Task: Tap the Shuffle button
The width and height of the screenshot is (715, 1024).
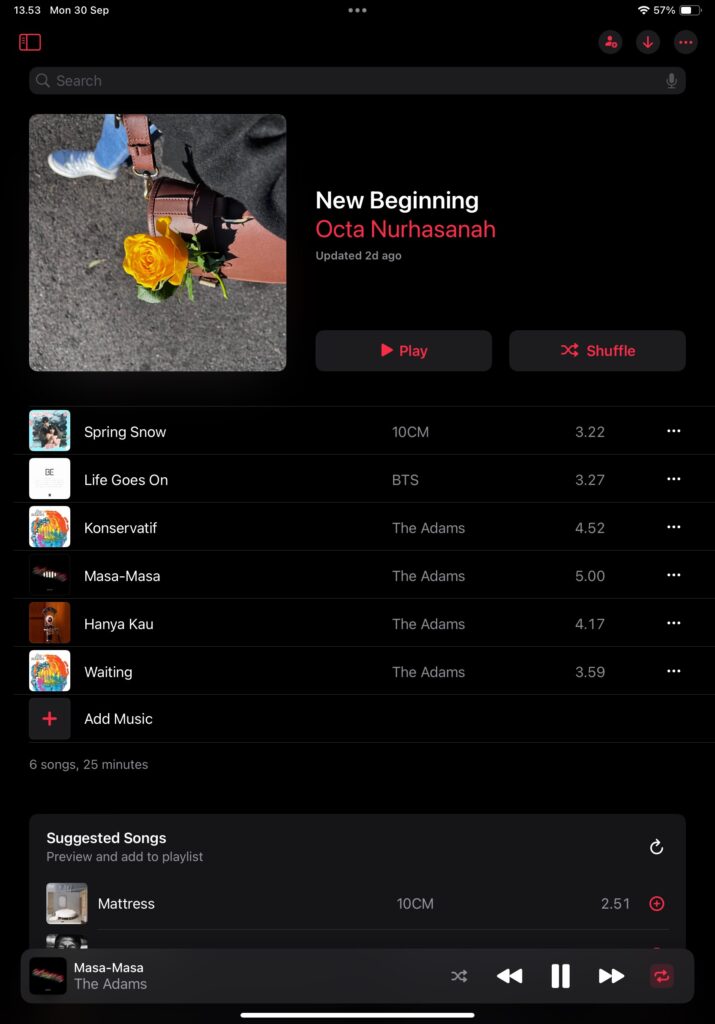Action: tap(597, 351)
